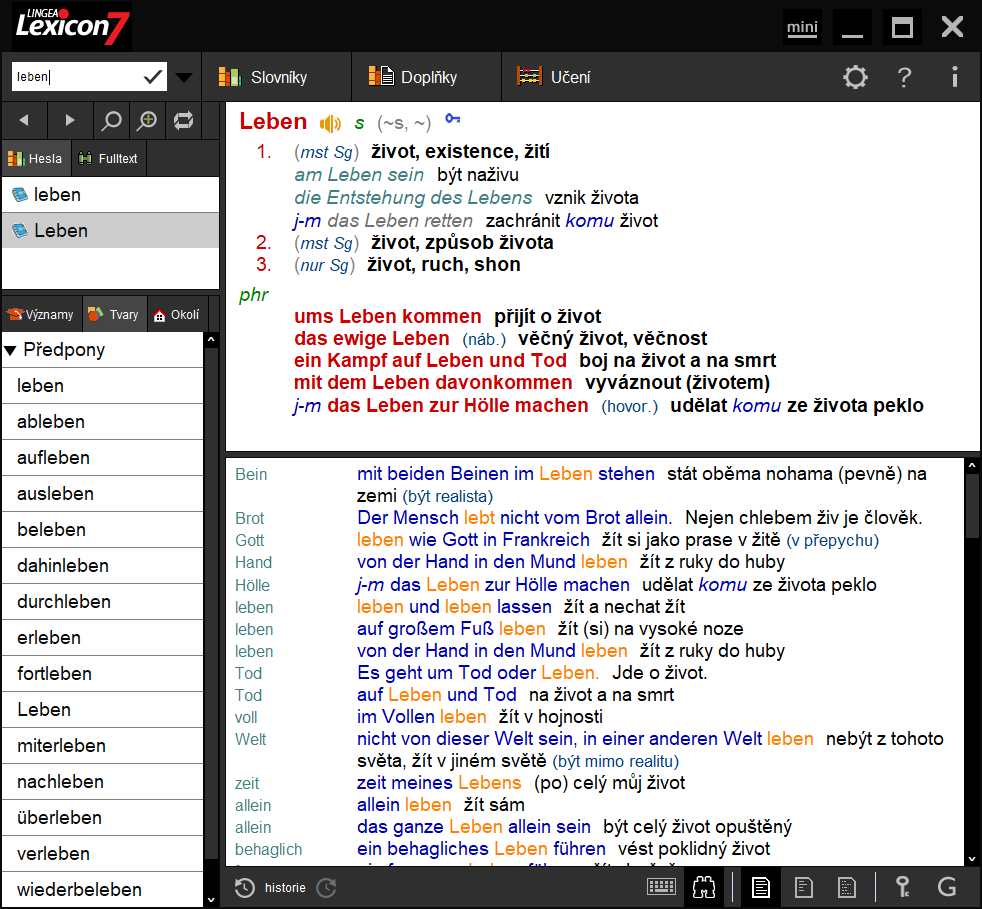Screen dimensions: 982x909
Task: Select 'erleben' in prefix list
Action: tap(103, 638)
